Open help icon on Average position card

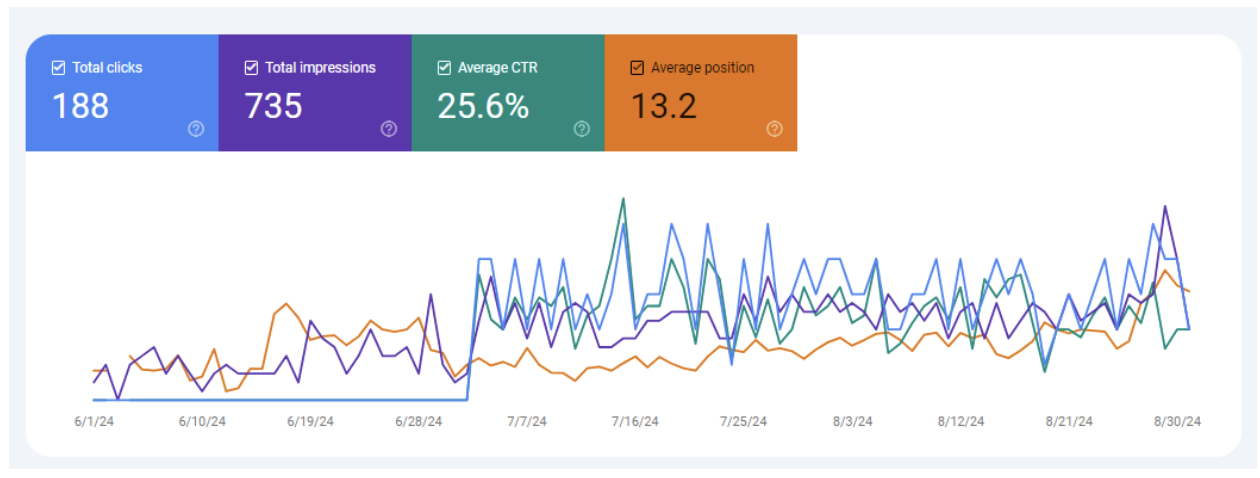point(774,129)
